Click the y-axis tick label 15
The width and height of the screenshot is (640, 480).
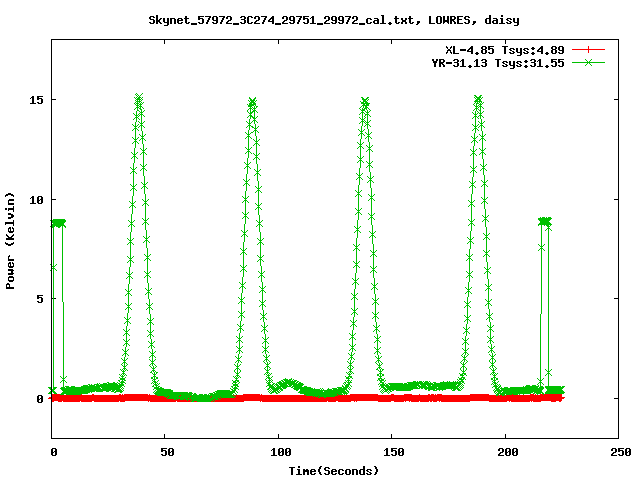(36, 100)
